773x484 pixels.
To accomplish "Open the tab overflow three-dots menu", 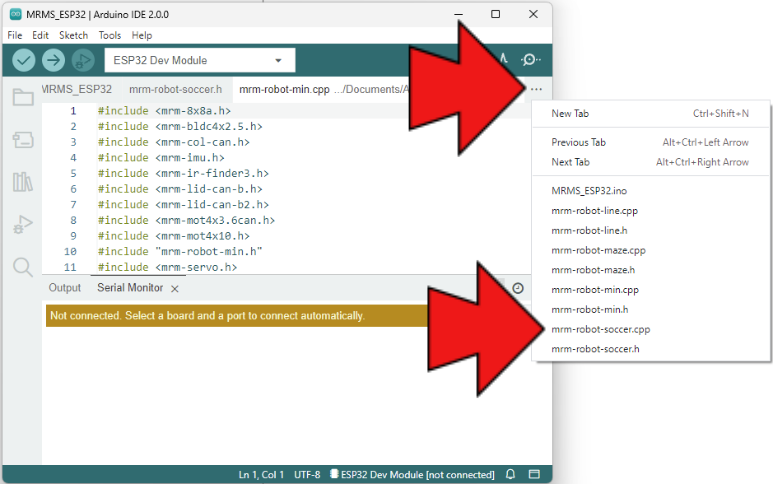I will (x=536, y=90).
